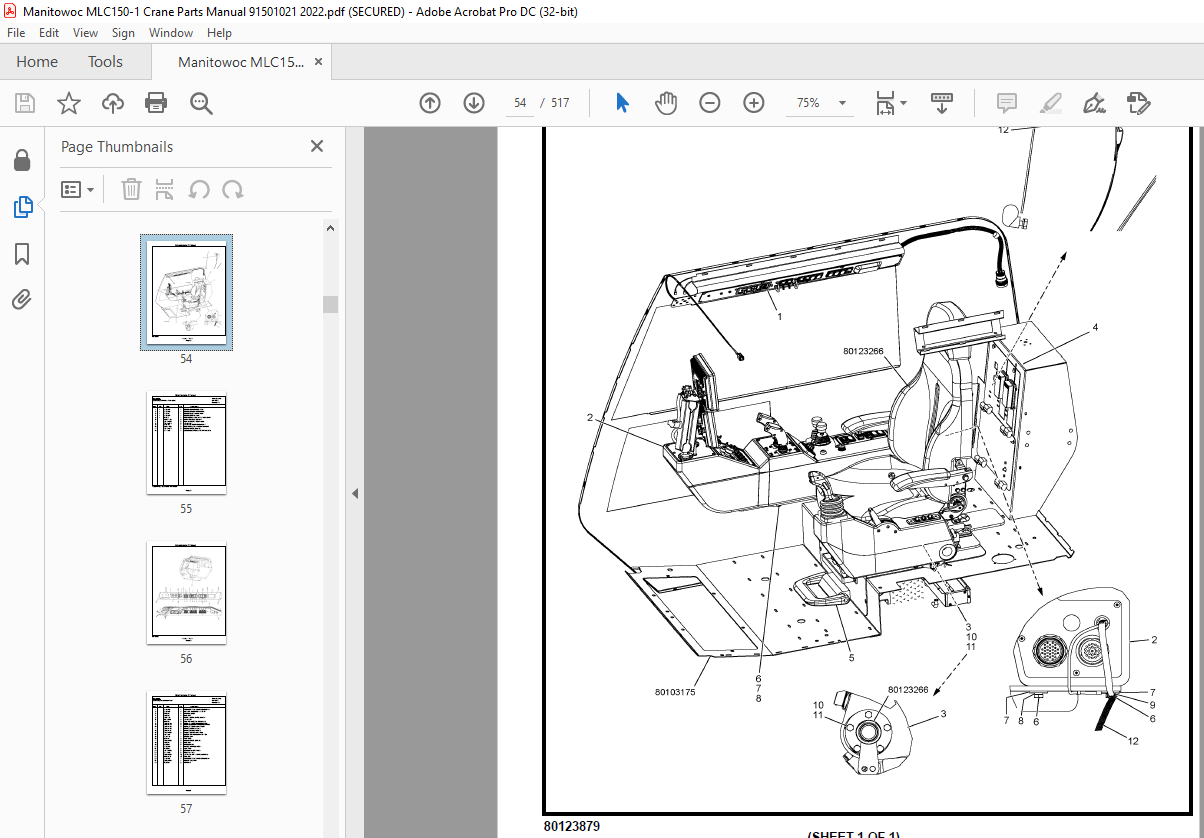Zoom in with the plus circle icon
The image size is (1204, 838).
pos(754,103)
